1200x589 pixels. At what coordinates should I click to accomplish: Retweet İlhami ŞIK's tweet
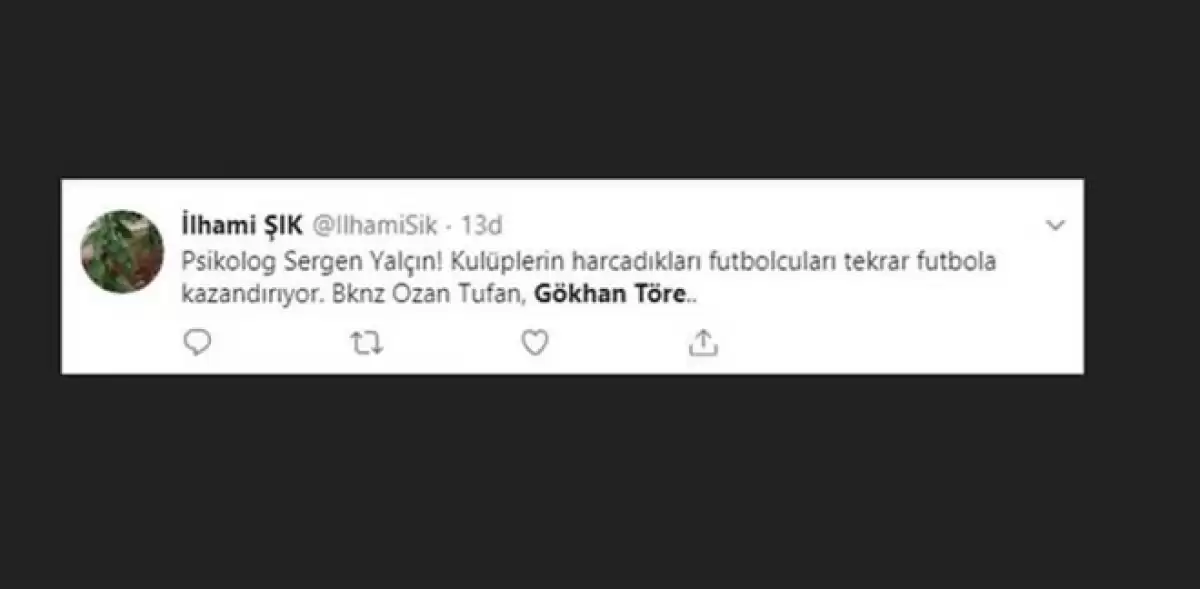367,343
